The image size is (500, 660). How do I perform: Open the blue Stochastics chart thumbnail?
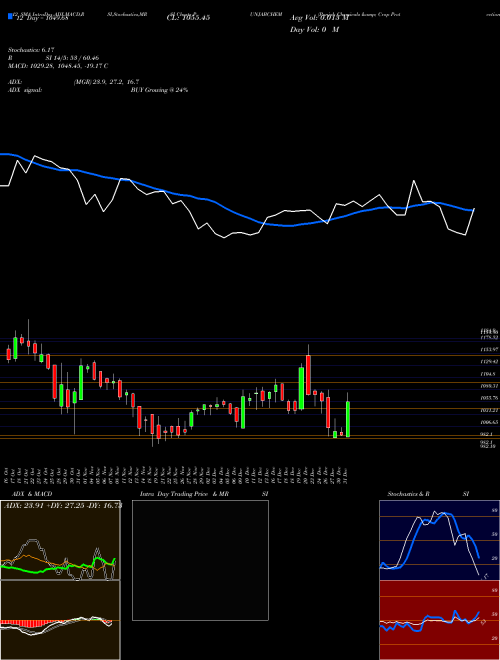pos(439,540)
